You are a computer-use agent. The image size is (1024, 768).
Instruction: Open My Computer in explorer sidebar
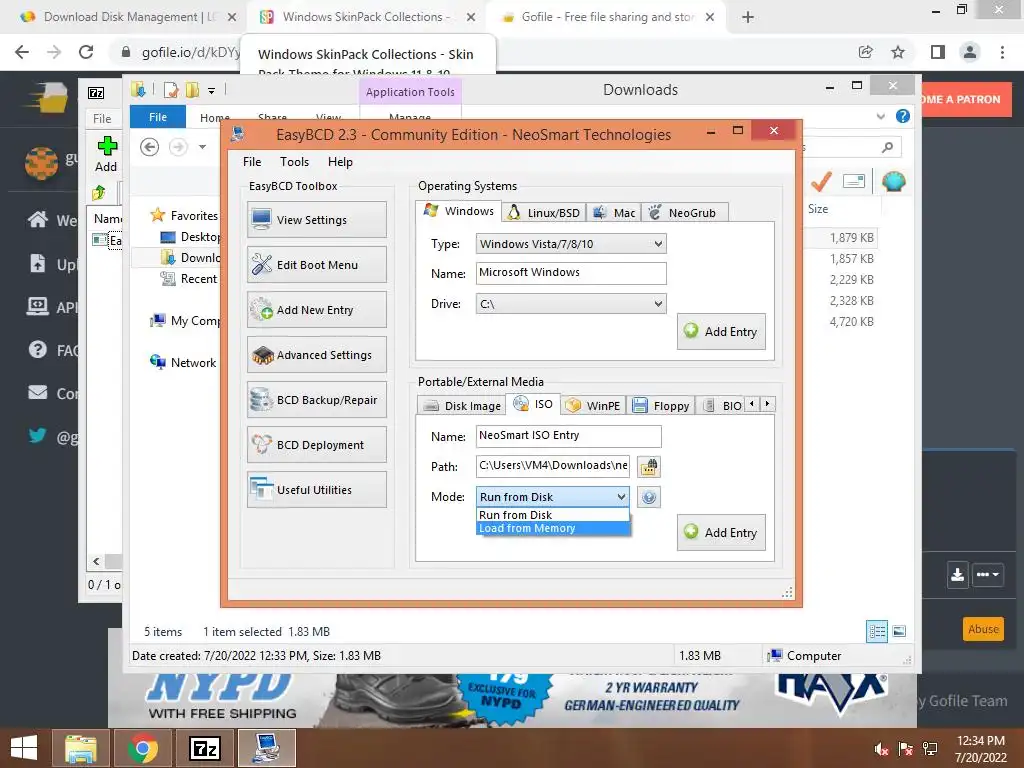(185, 321)
